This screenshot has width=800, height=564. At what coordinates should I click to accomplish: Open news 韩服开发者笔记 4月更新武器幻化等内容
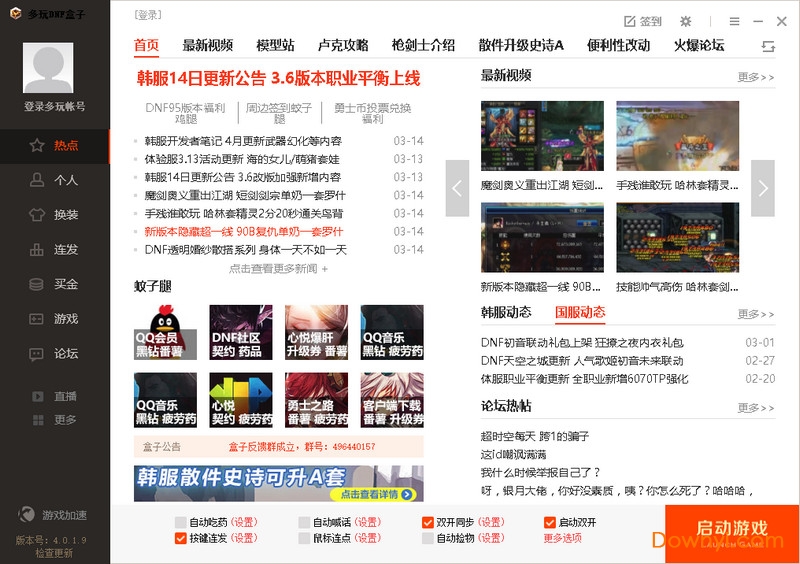[x=243, y=141]
